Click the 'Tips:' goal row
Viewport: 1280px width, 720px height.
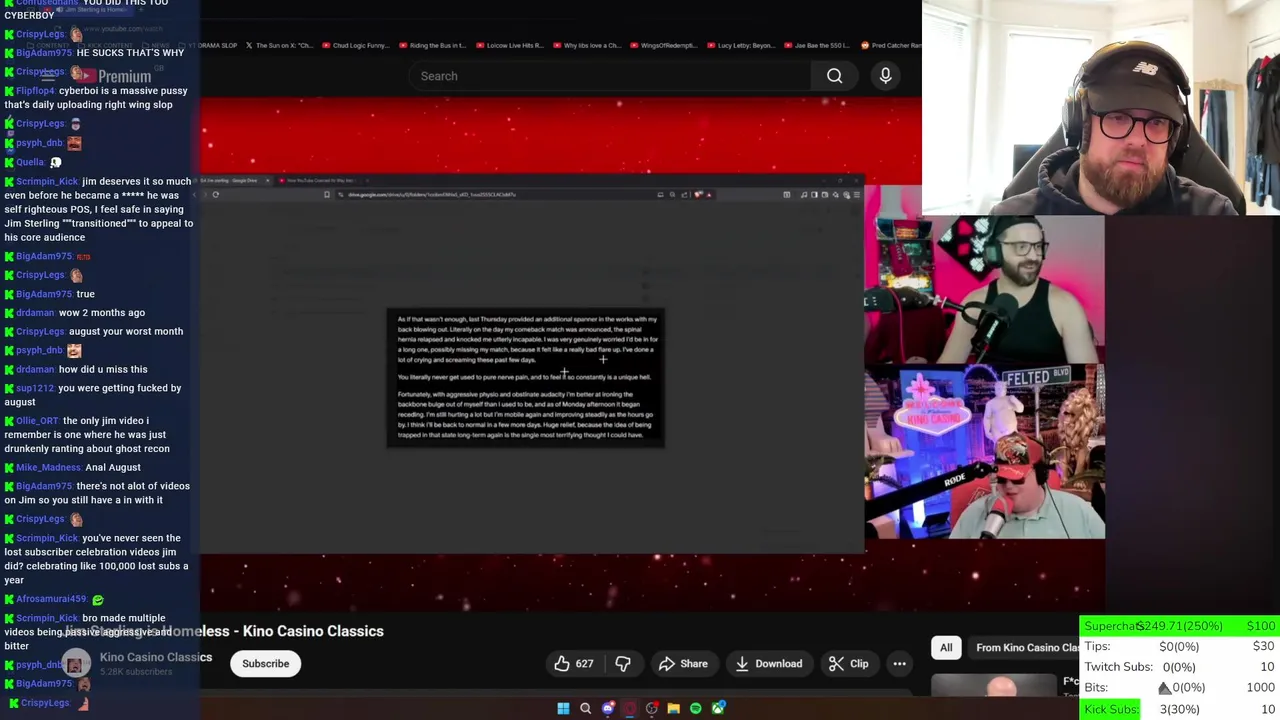point(1179,646)
